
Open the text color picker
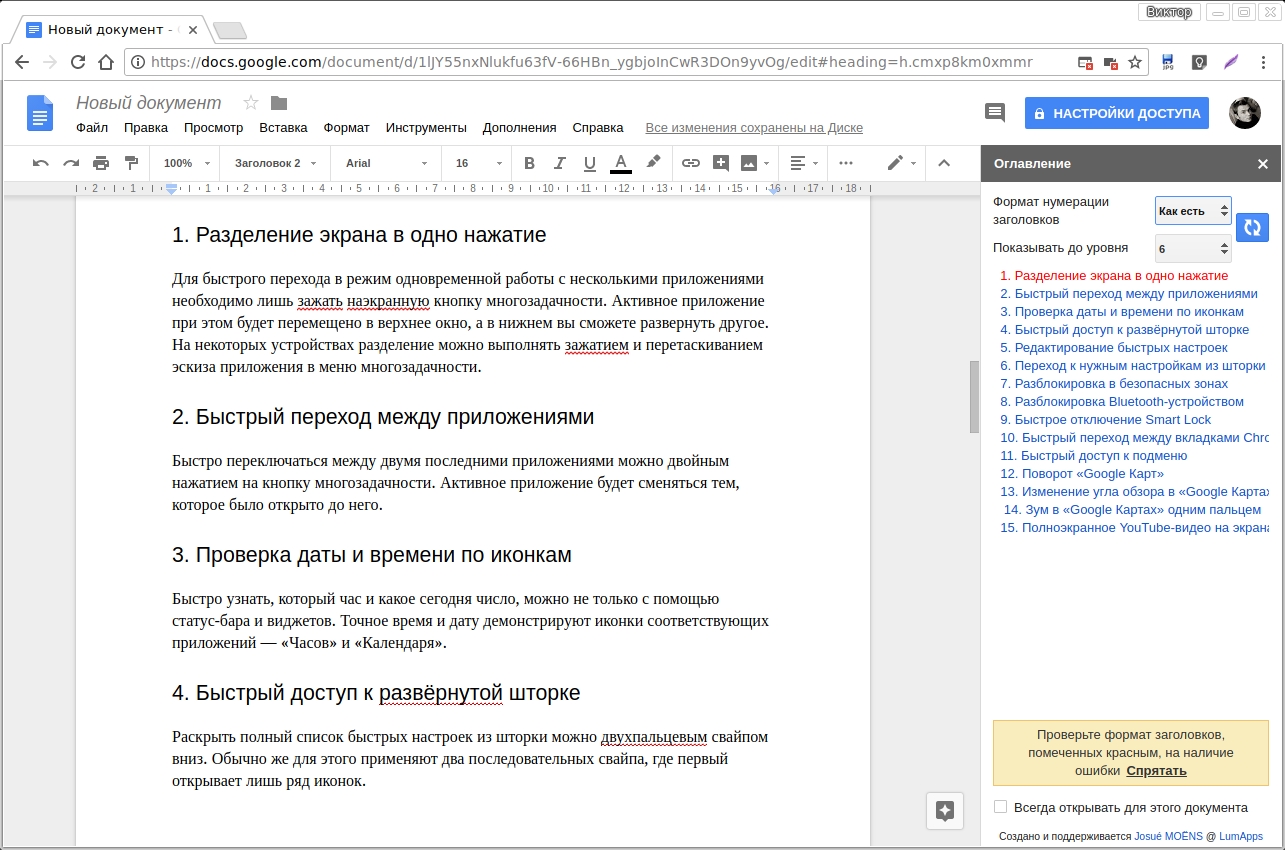[x=621, y=163]
